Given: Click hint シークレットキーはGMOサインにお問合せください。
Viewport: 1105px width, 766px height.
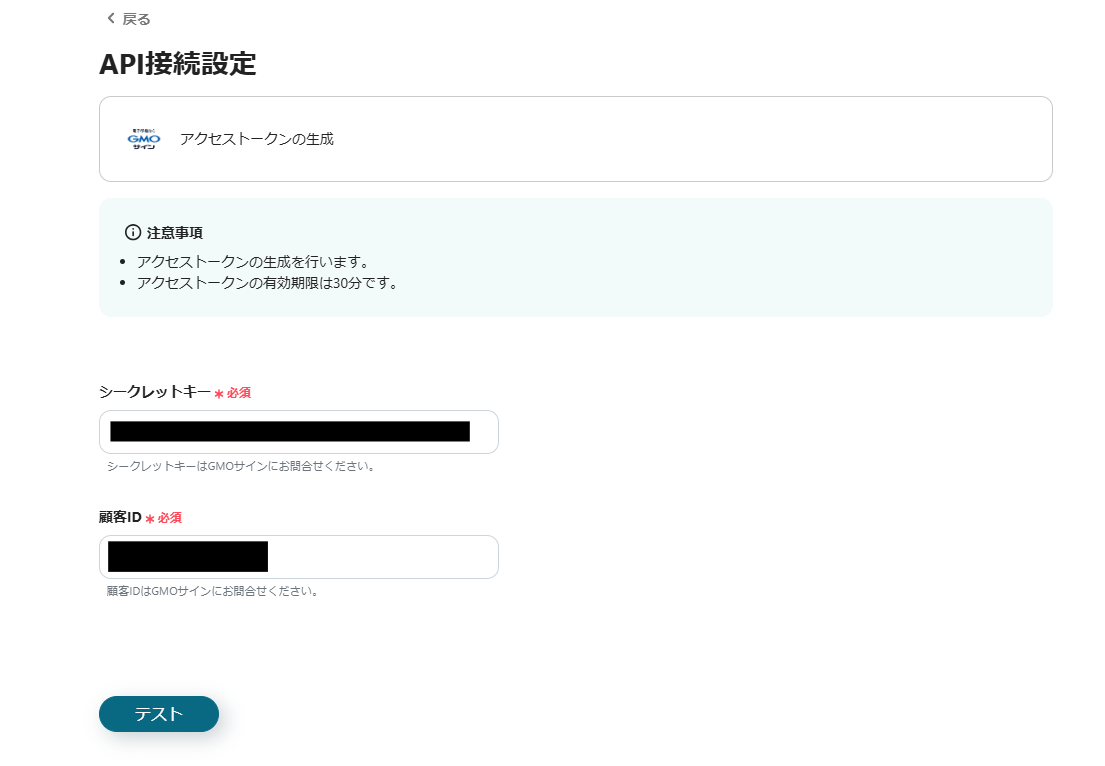Looking at the screenshot, I should point(242,466).
